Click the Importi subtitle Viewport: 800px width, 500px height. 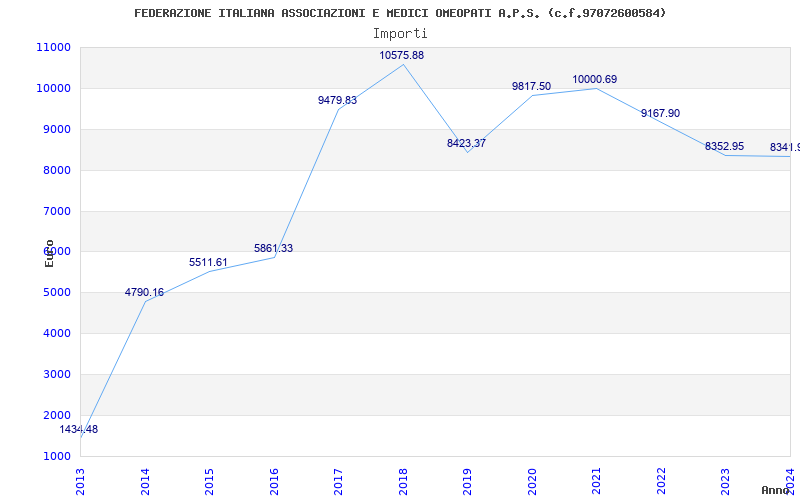point(400,34)
